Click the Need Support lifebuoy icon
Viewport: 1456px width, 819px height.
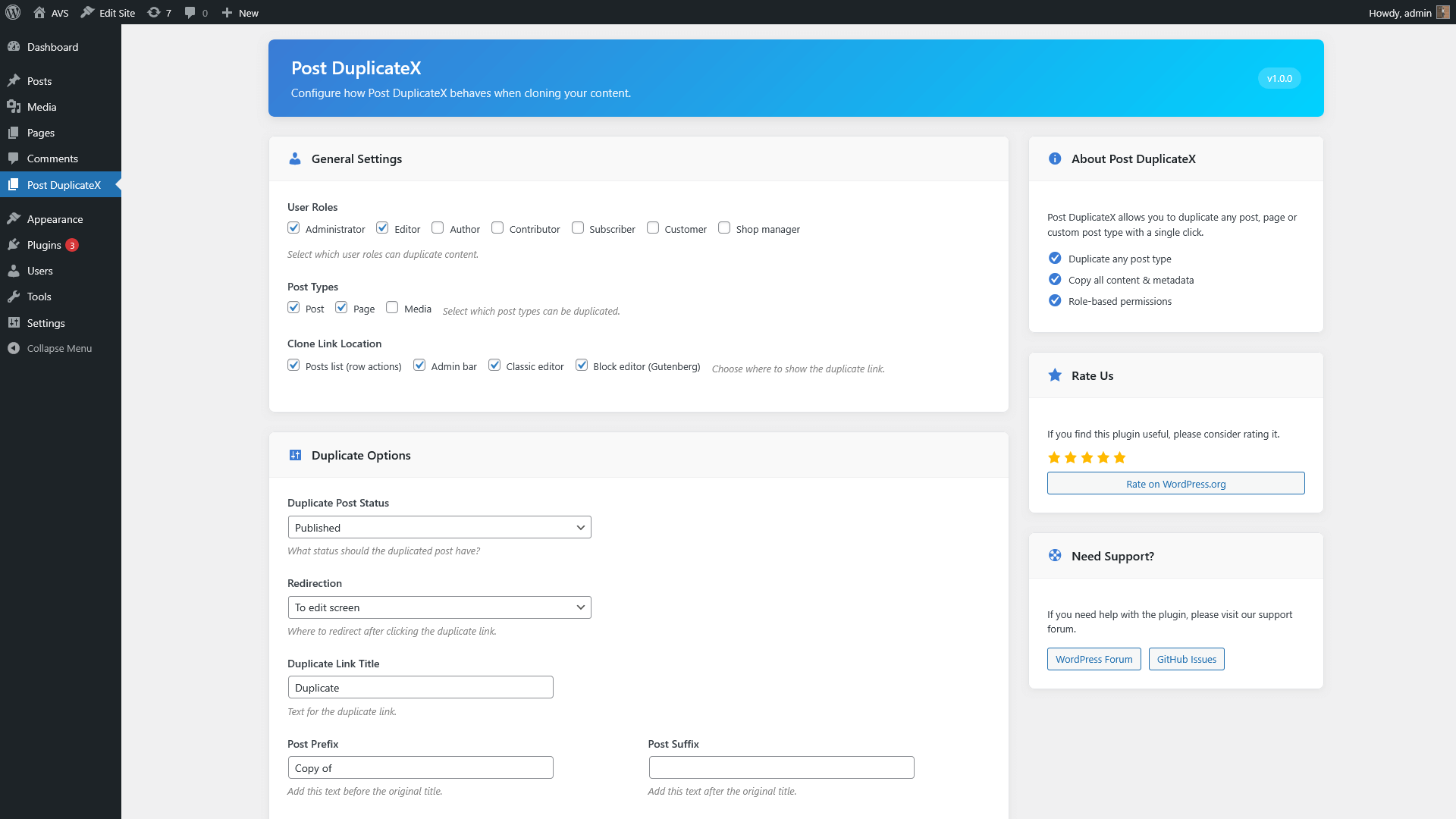[x=1055, y=556]
